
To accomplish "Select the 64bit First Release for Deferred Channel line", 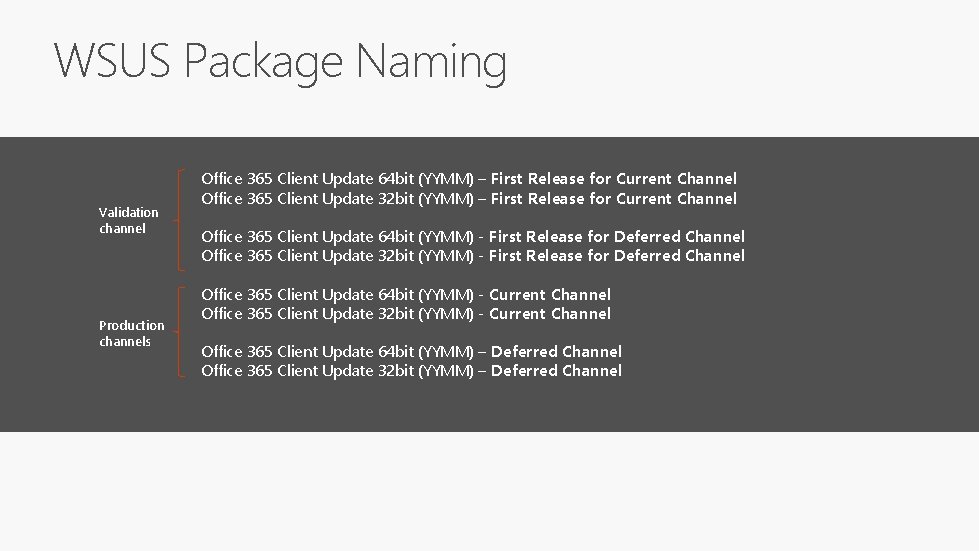I will pos(472,237).
